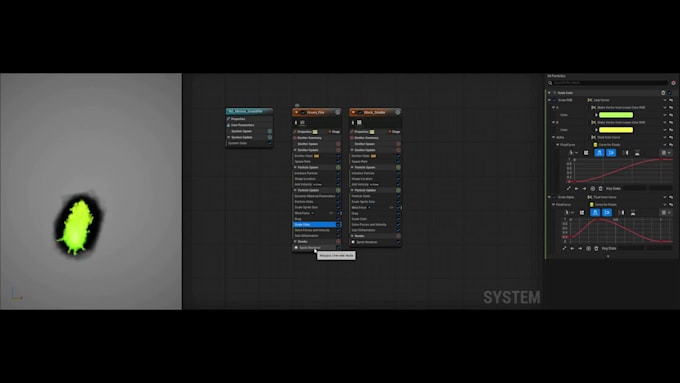
Task: Select highlighted Scale Color module in Green_Fire
Action: (x=314, y=225)
